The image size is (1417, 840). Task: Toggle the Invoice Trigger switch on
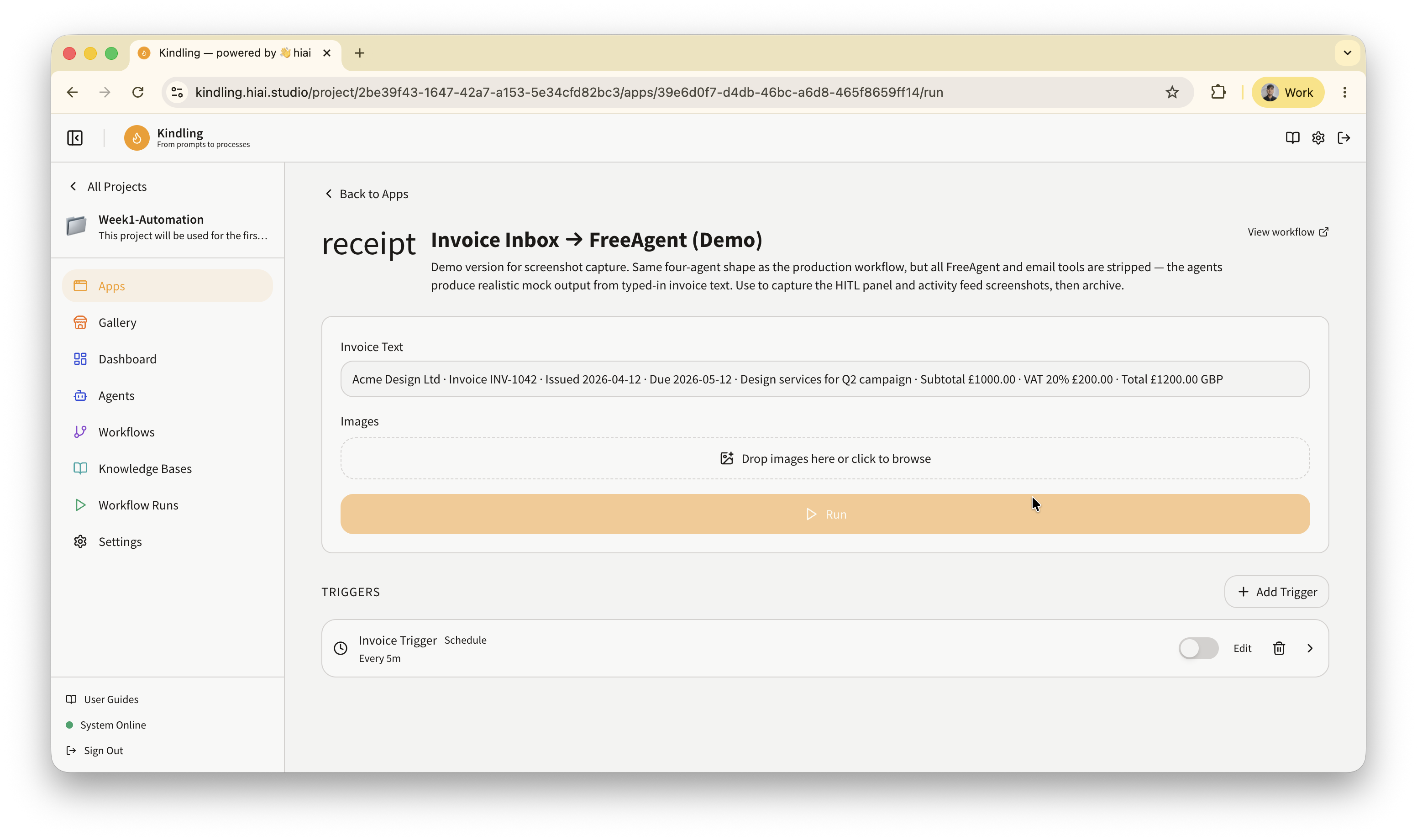tap(1198, 648)
